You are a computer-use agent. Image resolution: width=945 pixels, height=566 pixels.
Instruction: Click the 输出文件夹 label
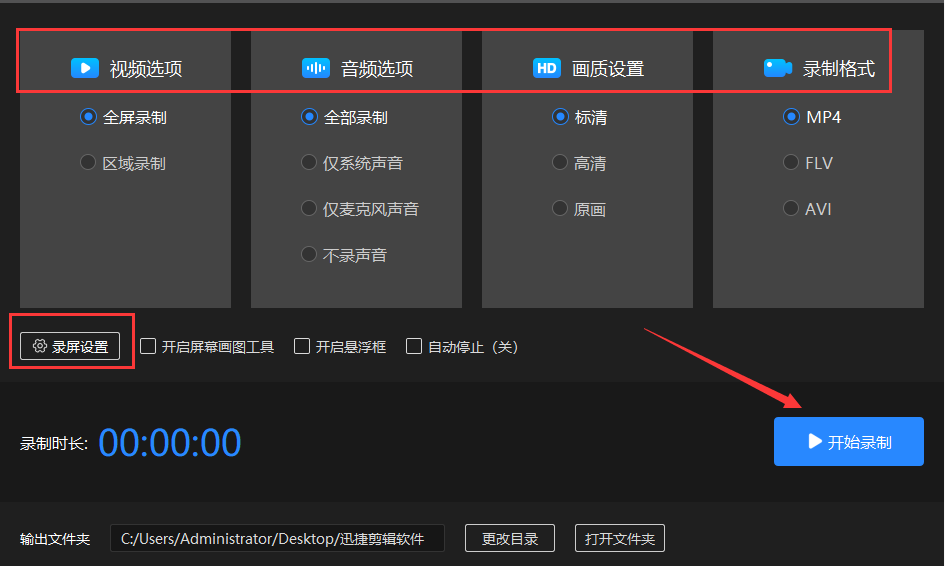coord(55,539)
